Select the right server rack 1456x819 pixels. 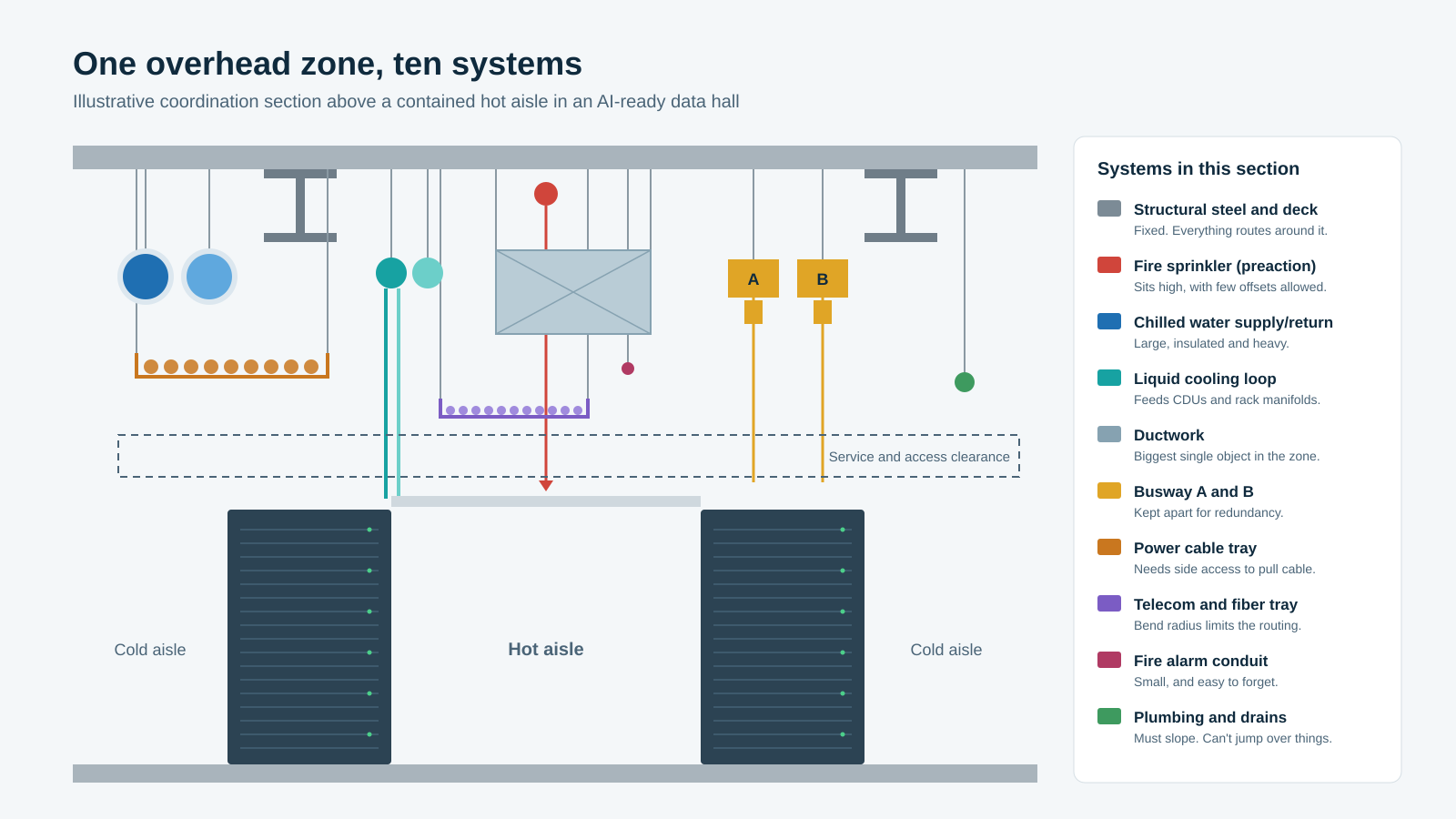783,637
